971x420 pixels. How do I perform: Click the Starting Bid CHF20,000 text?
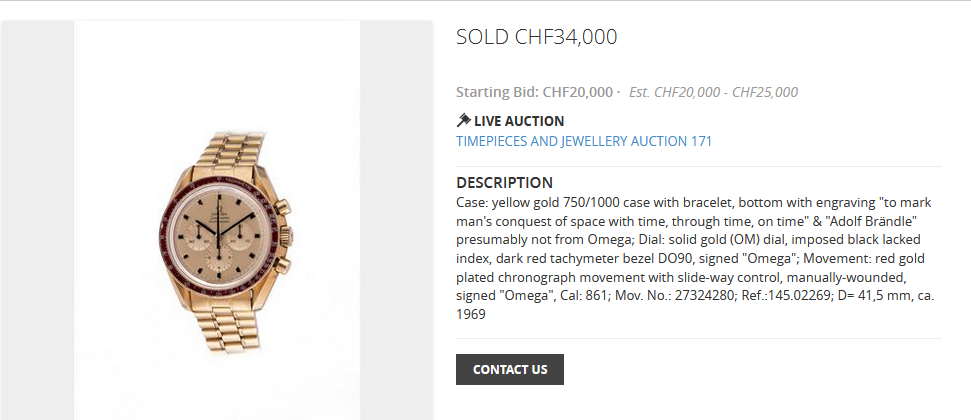pos(534,92)
